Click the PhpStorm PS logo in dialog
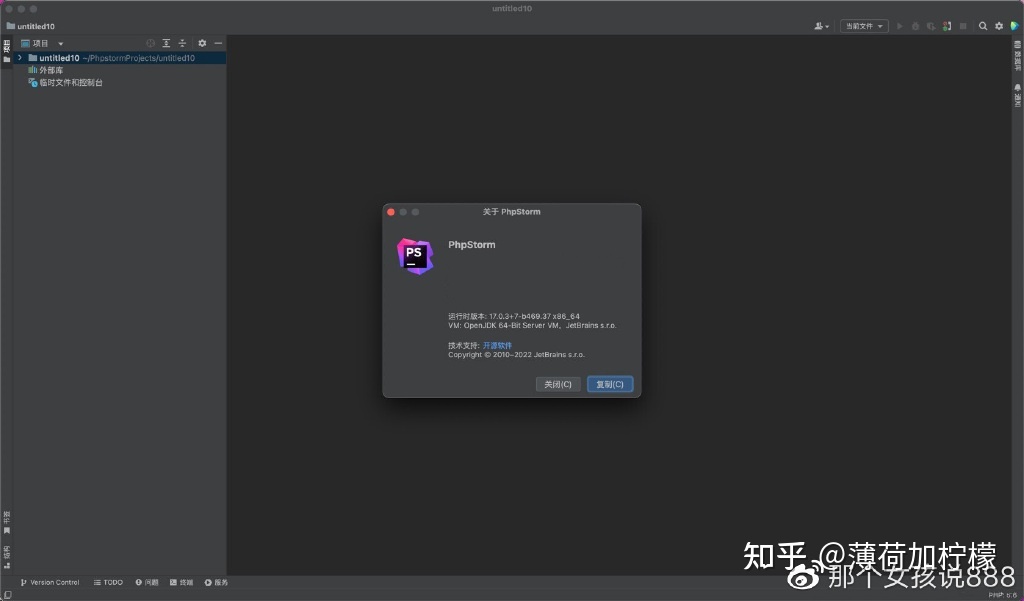 415,256
